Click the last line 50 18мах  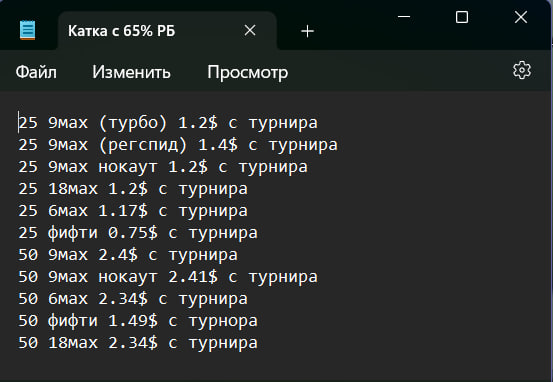138,343
